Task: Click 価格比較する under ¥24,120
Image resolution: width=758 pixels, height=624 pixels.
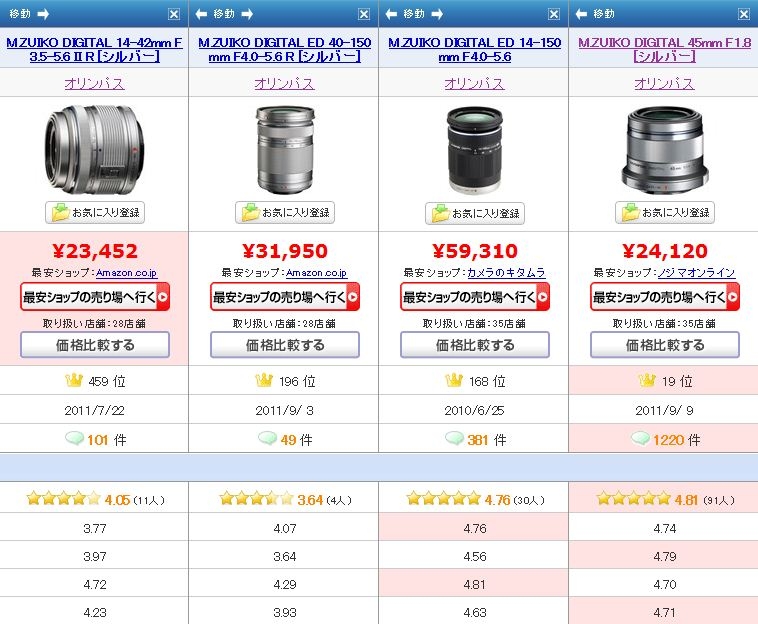Action: tap(665, 345)
